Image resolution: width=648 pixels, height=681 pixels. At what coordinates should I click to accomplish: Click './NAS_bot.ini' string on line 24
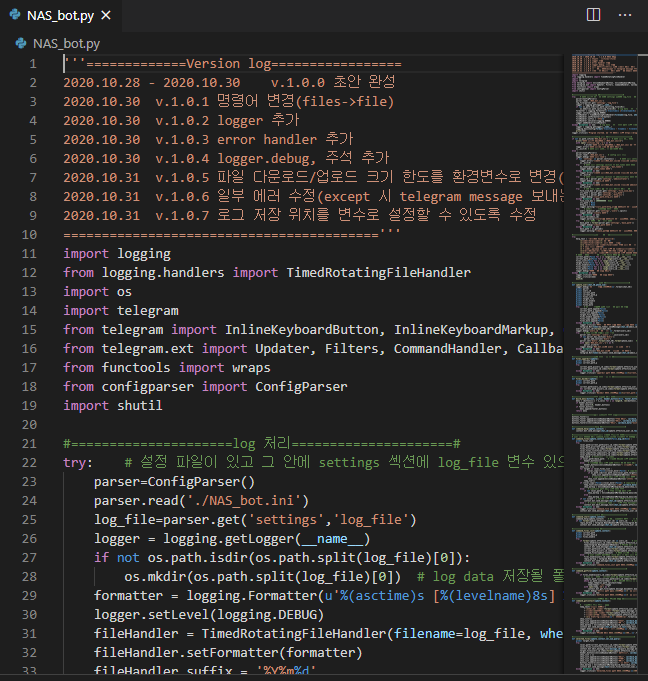(244, 501)
